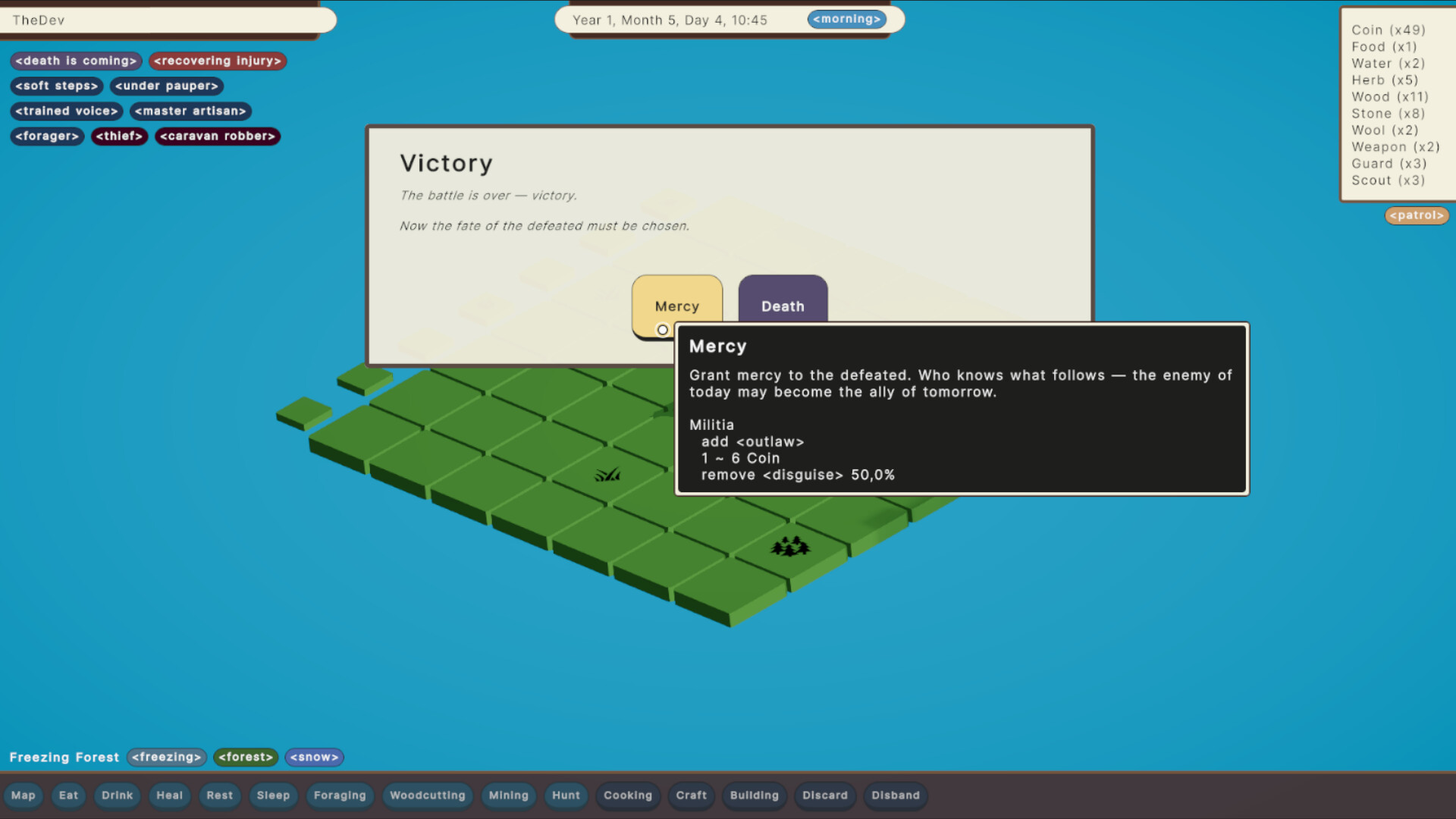Toggle the <patrol> mode indicator
The image size is (1456, 819).
tap(1417, 215)
